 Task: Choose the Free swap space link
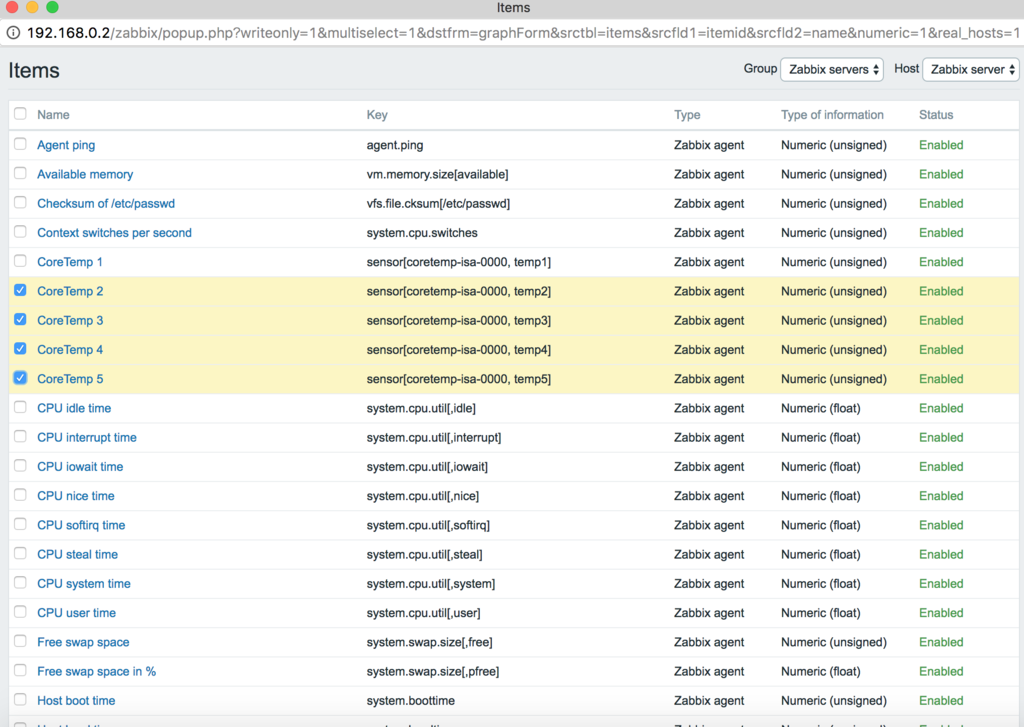tap(83, 642)
